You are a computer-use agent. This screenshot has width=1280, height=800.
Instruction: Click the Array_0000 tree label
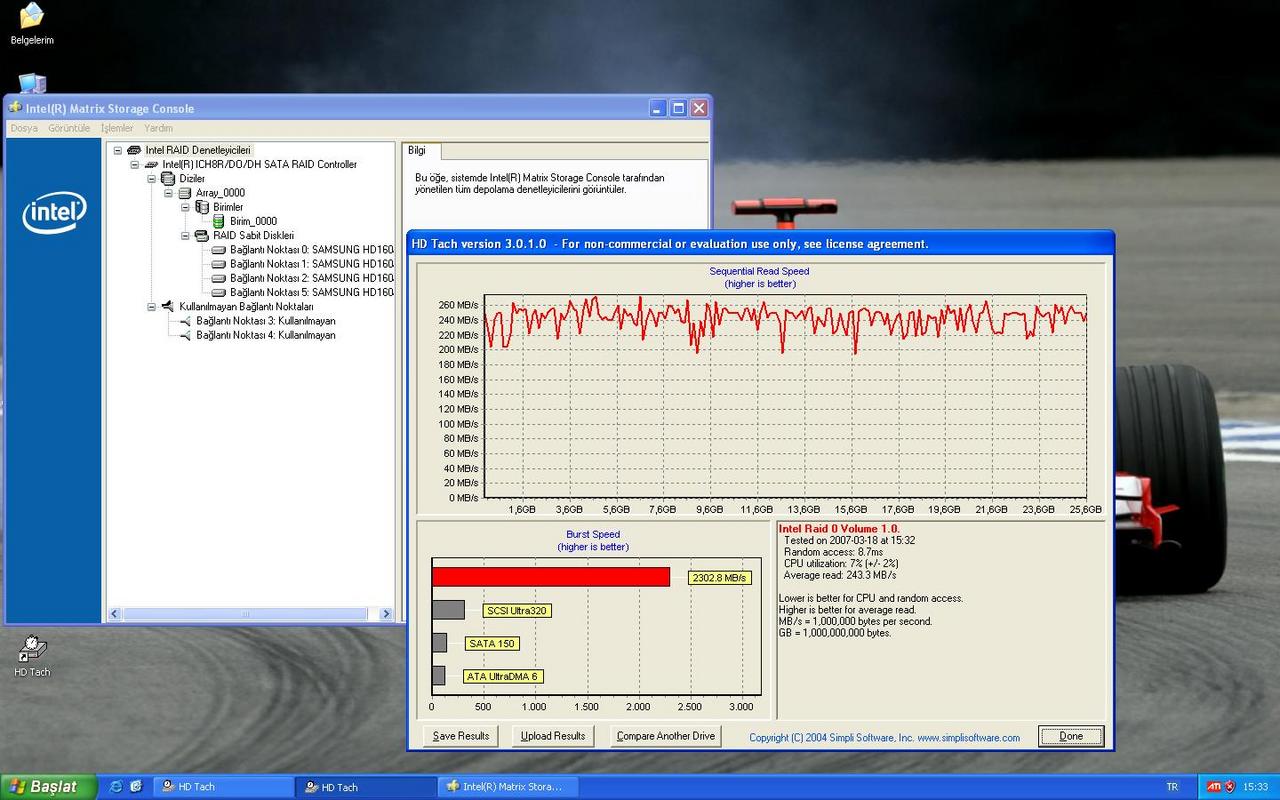(x=220, y=193)
